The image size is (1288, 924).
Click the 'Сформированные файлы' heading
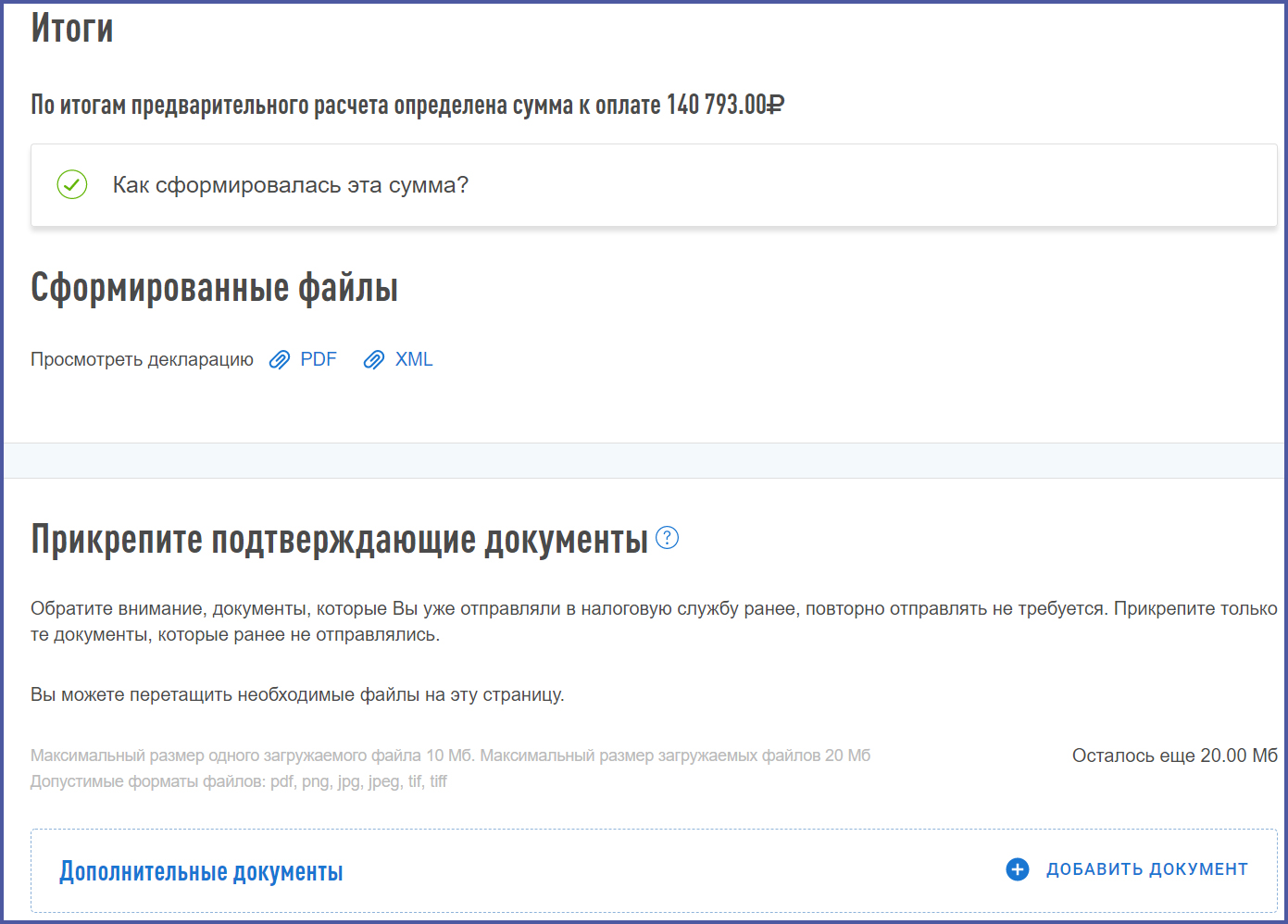215,287
